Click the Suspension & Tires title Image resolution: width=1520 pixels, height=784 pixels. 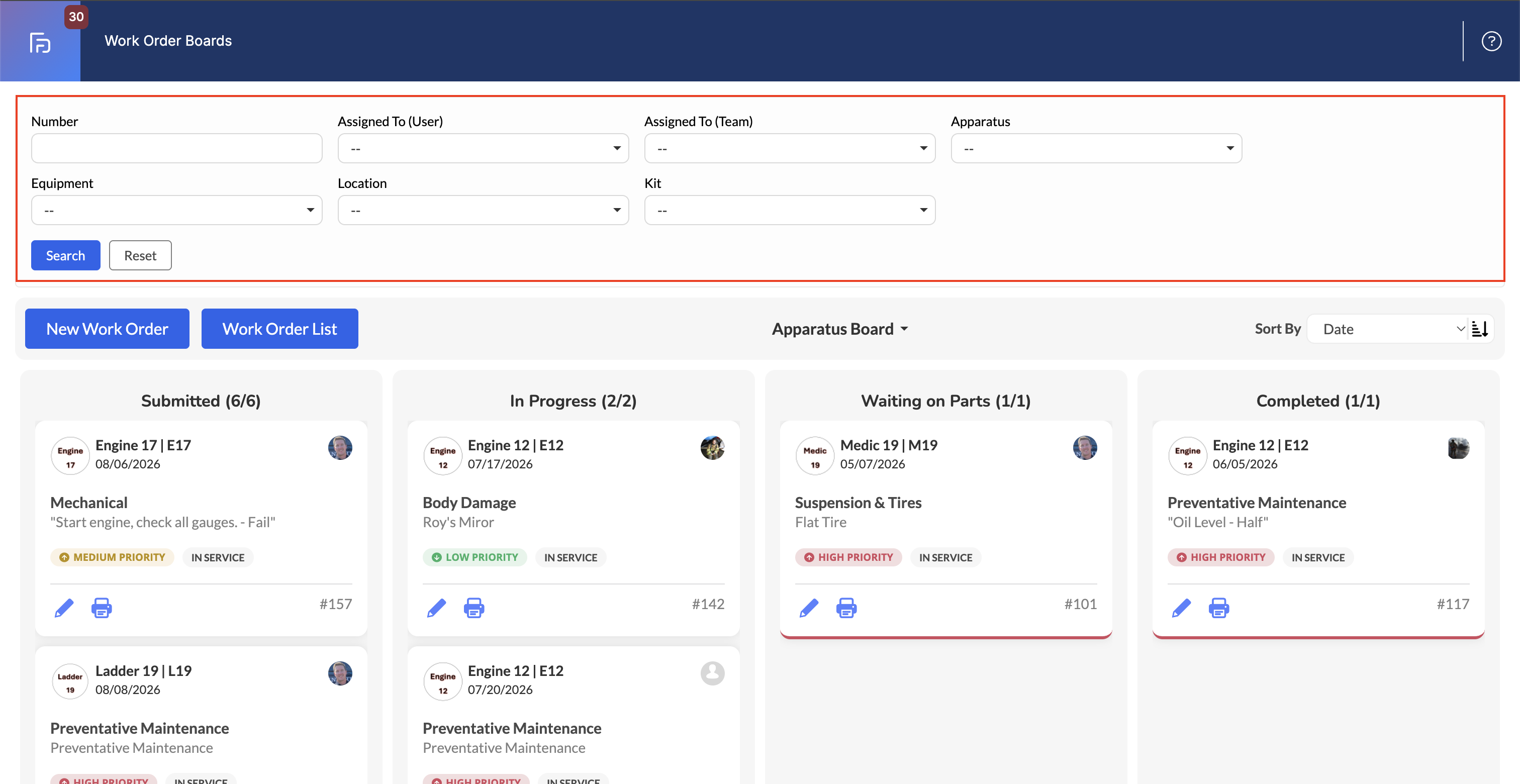click(x=858, y=503)
